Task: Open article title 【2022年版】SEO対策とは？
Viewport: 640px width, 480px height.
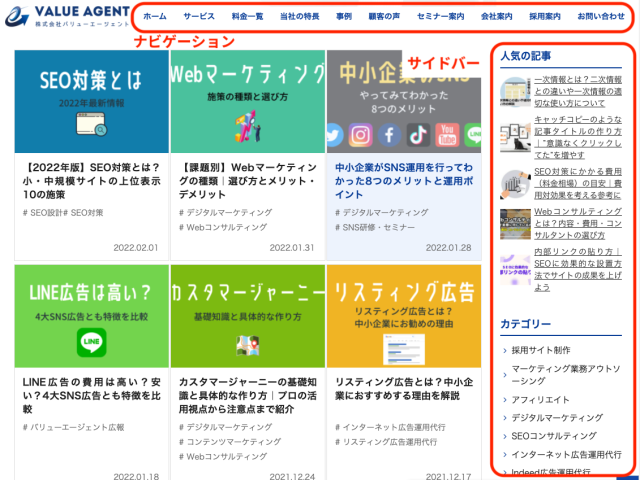Action: (91, 181)
